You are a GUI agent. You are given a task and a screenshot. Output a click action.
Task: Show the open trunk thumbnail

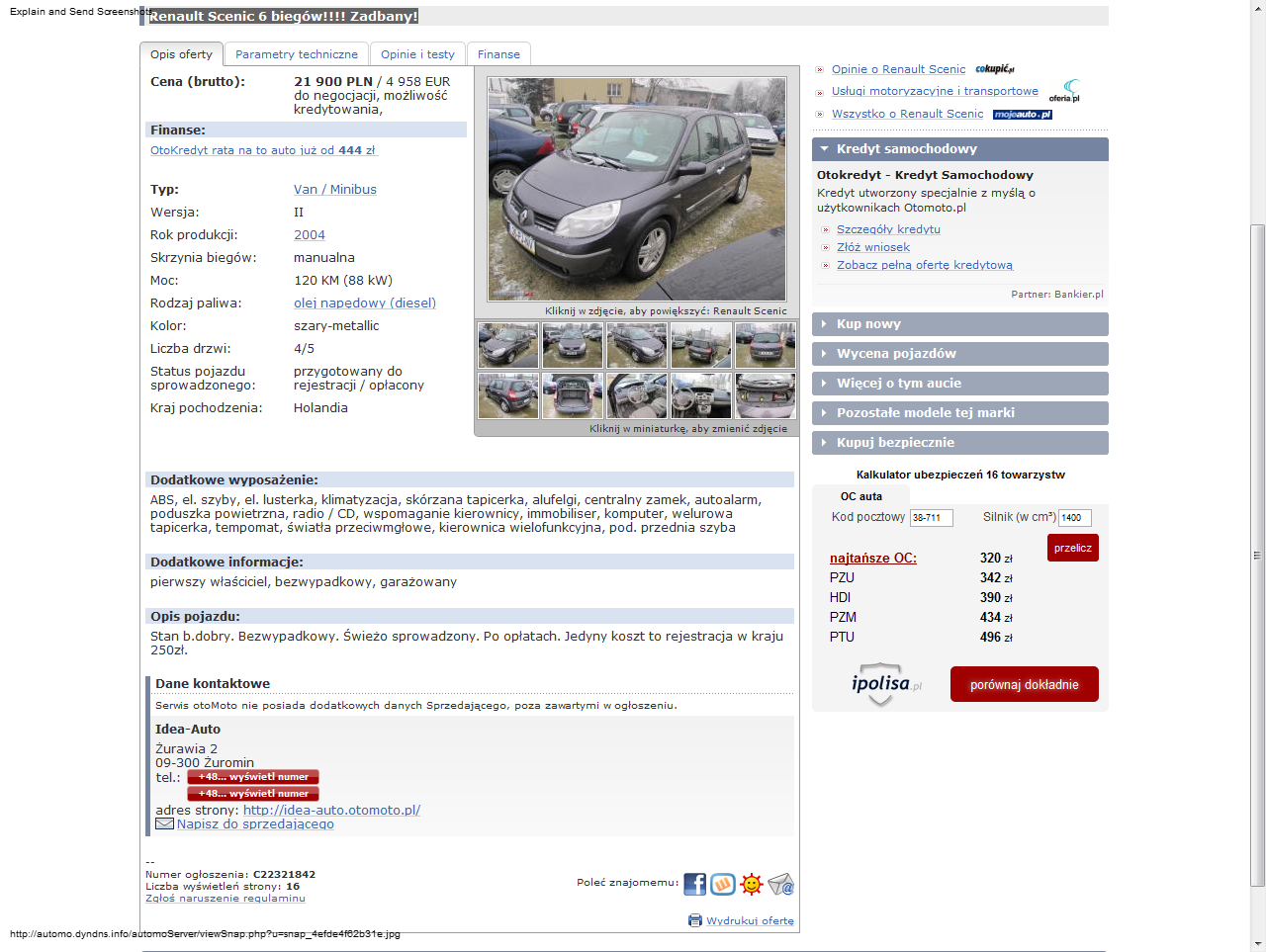tap(572, 395)
